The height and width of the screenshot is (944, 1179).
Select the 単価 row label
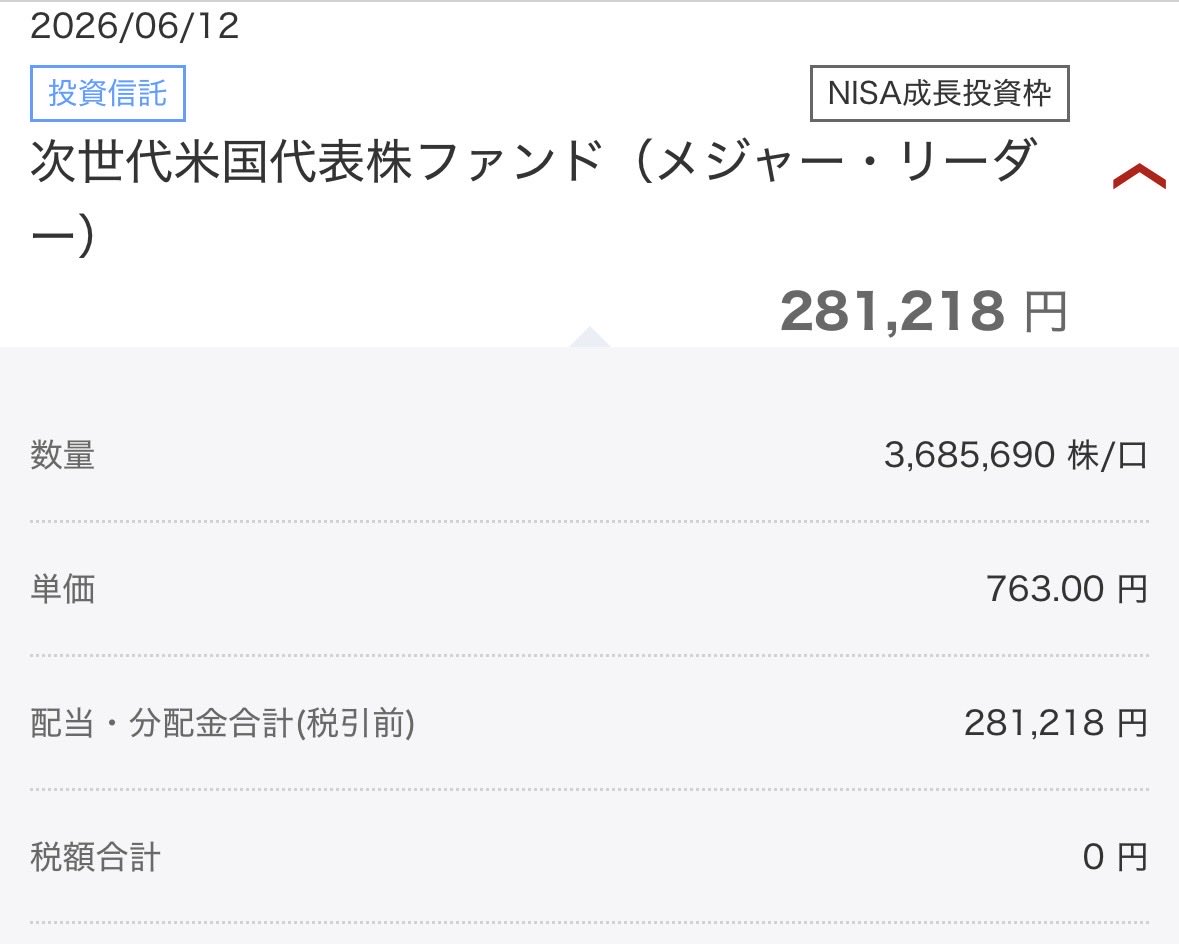[62, 589]
